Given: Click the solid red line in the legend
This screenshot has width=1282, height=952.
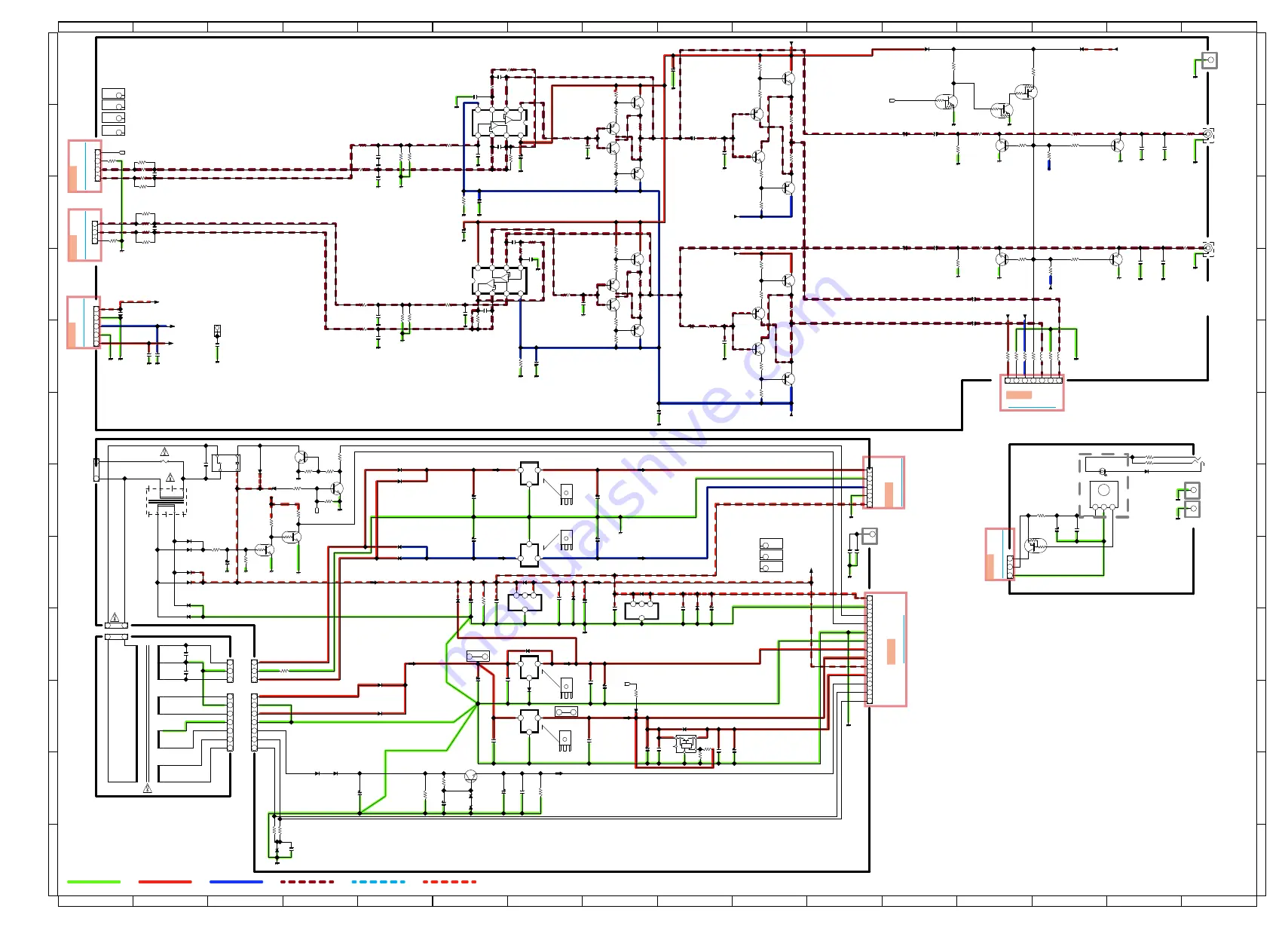Looking at the screenshot, I should tap(165, 881).
